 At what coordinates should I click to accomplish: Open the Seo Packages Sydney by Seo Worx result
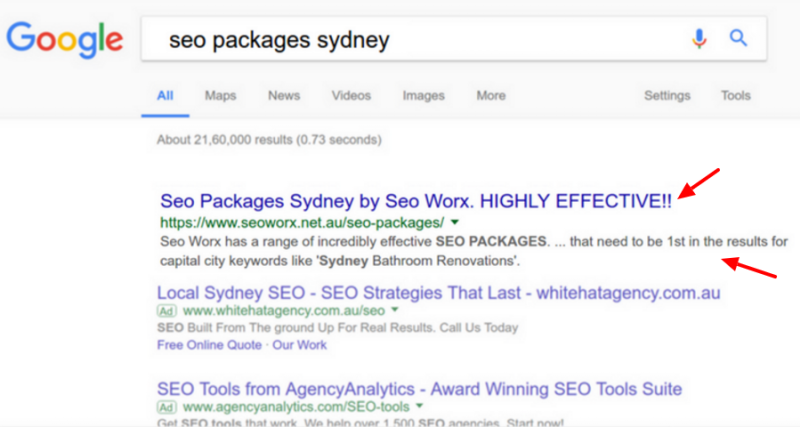click(x=415, y=199)
